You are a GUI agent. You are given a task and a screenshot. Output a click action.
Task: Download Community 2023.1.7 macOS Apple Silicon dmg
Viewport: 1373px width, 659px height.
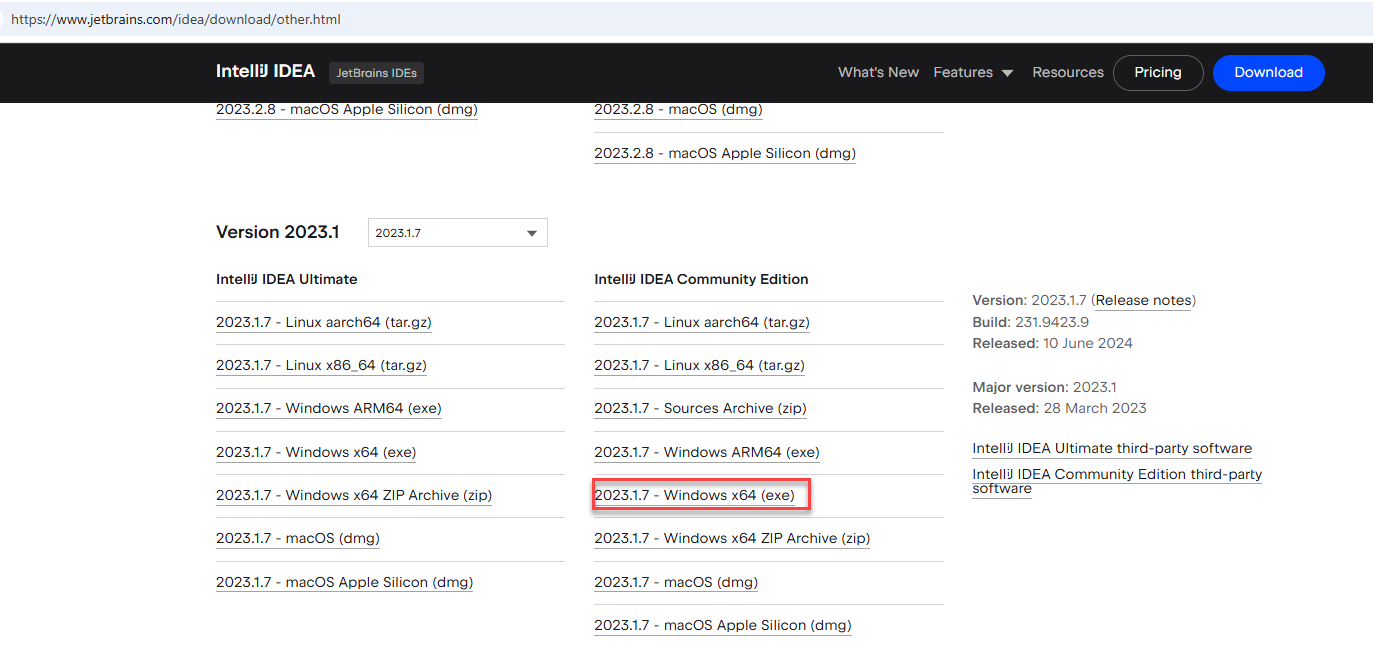(723, 625)
